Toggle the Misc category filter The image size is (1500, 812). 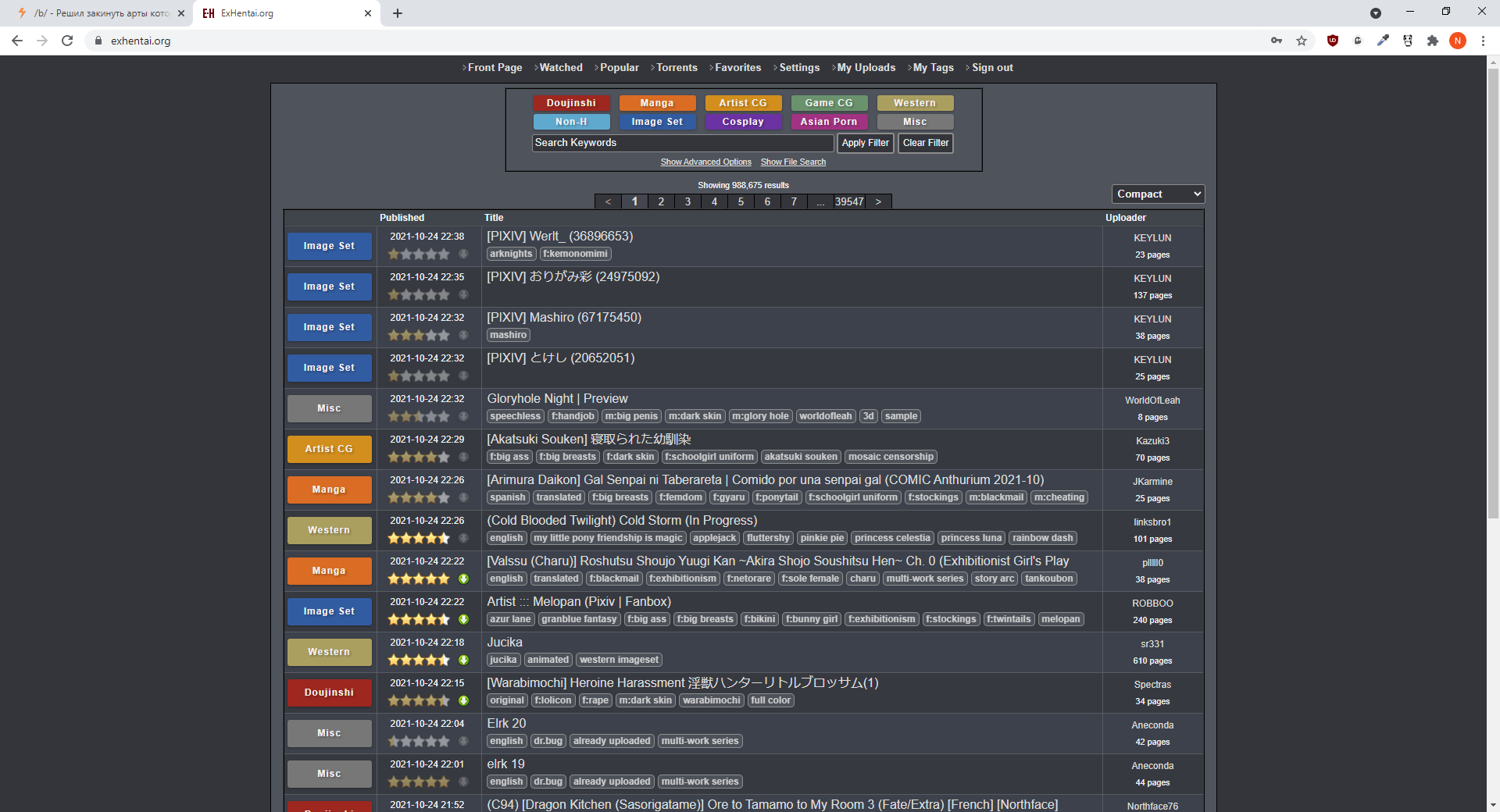[x=915, y=122]
